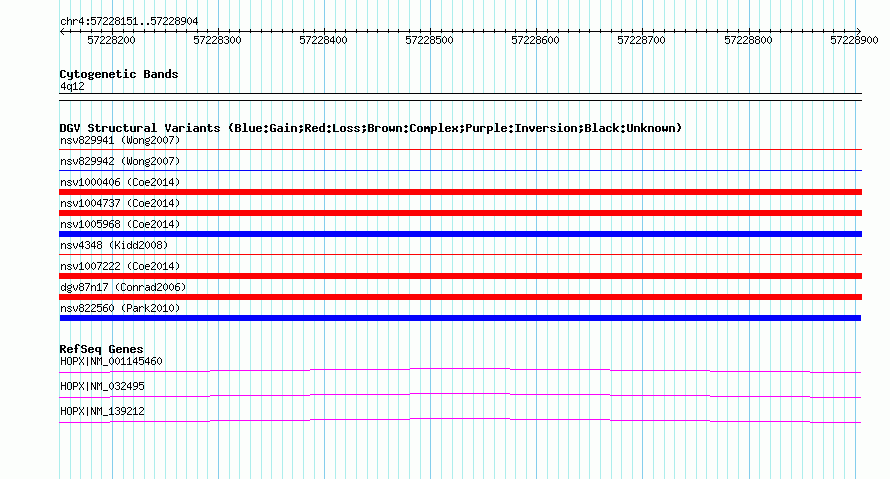Click the thick red bar under nsv1000406

pos(460,192)
